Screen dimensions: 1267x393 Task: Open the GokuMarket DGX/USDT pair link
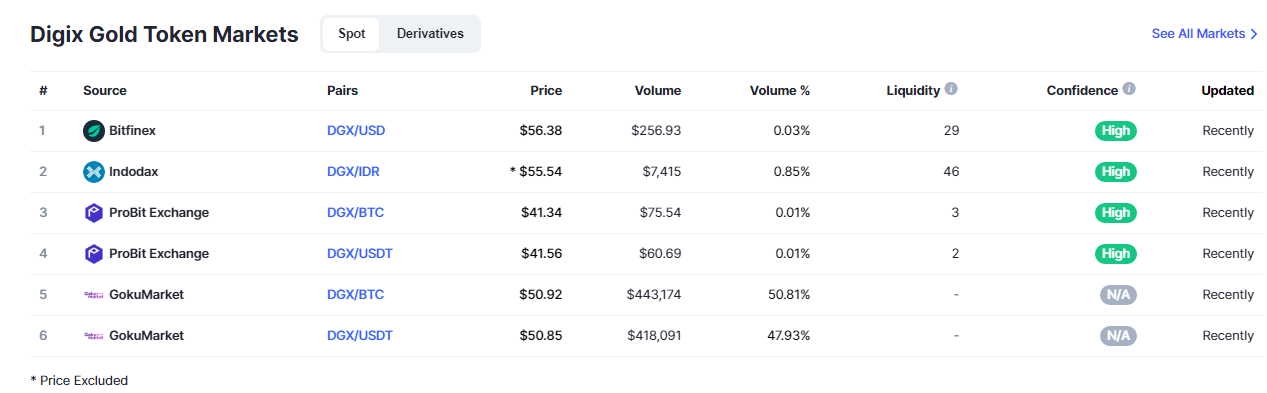tap(360, 335)
